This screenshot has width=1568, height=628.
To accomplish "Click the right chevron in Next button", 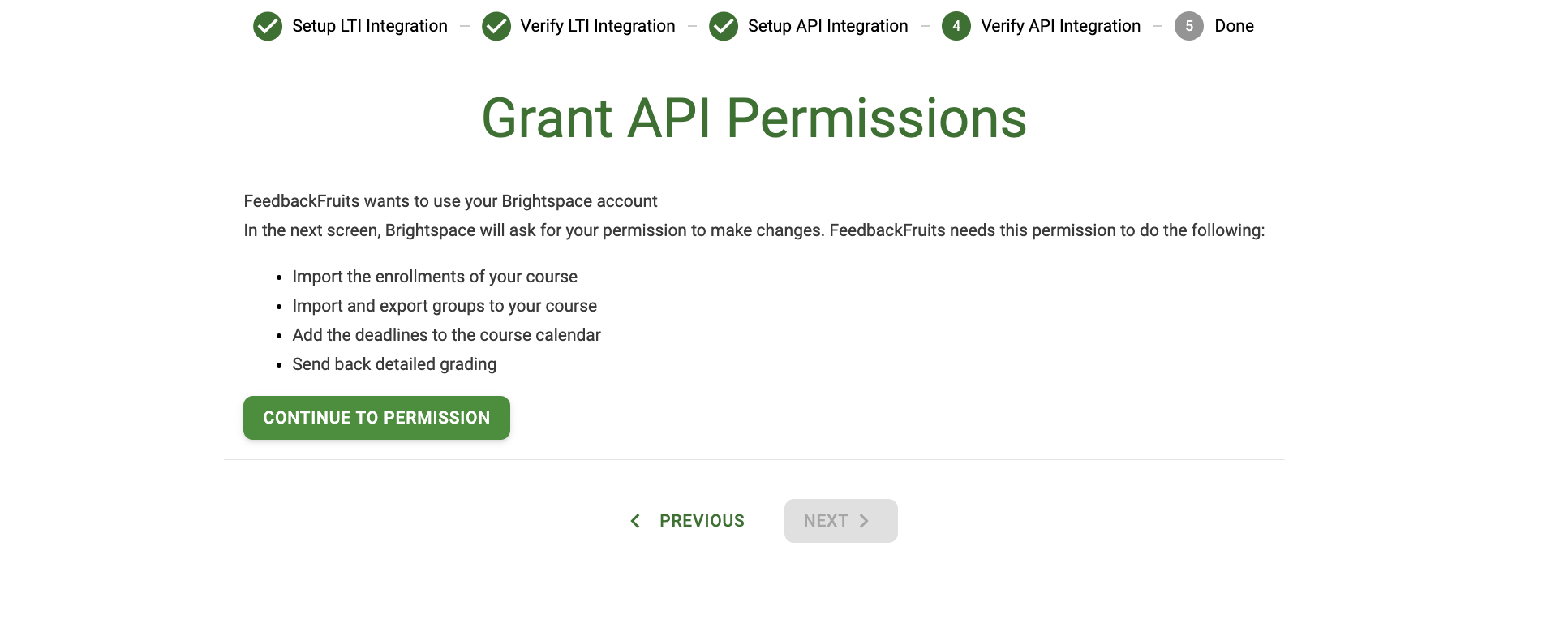I will pyautogui.click(x=864, y=521).
